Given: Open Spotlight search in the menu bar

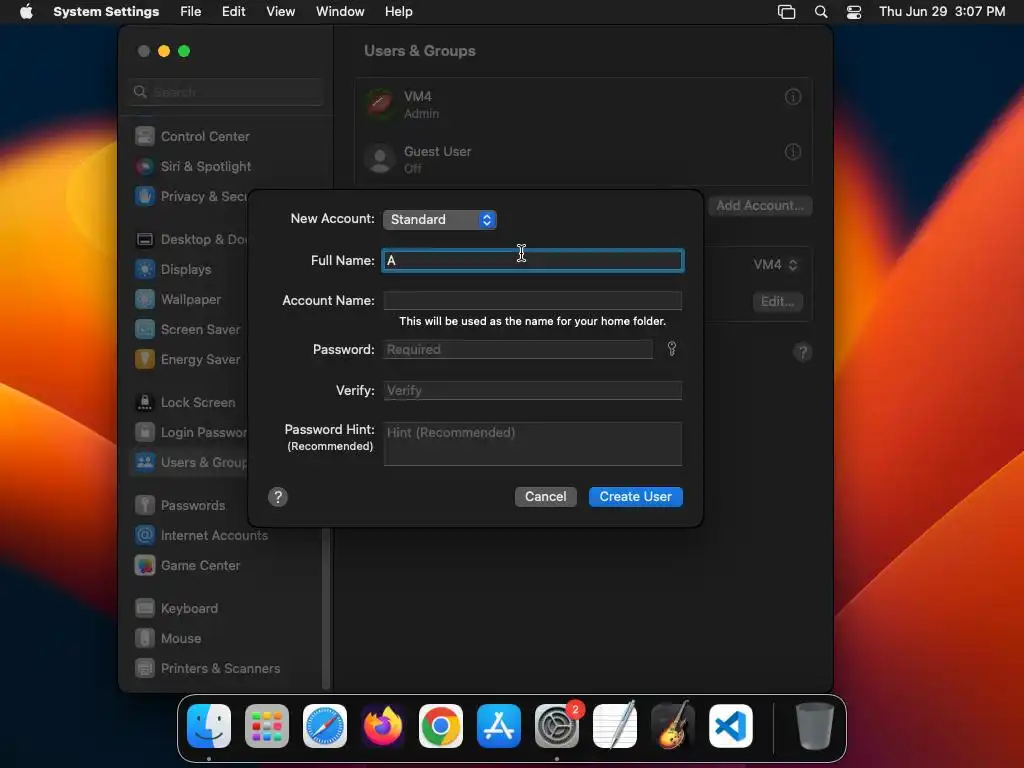Looking at the screenshot, I should pyautogui.click(x=821, y=12).
